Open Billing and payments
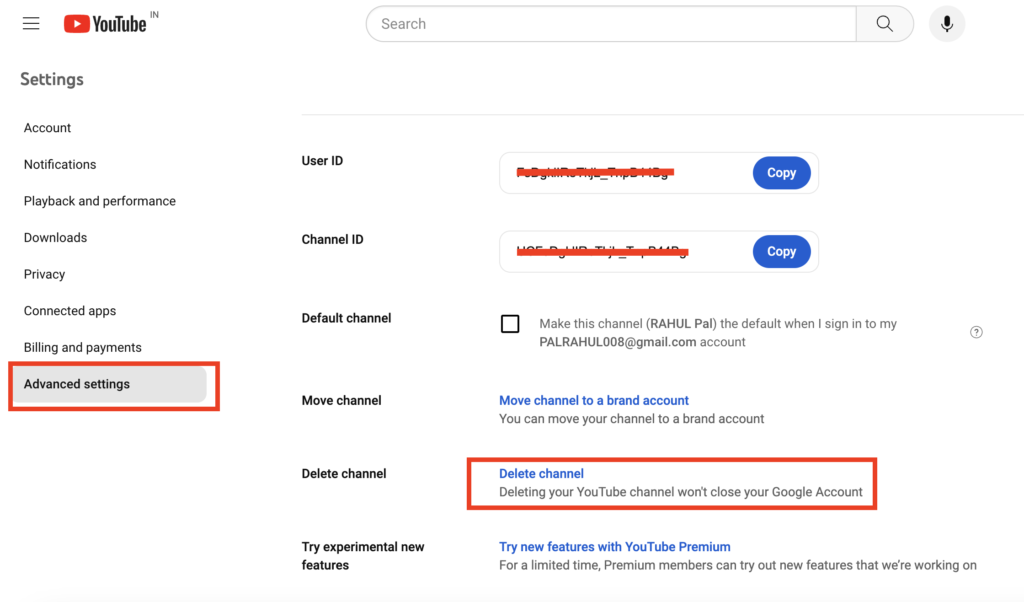 (x=82, y=347)
